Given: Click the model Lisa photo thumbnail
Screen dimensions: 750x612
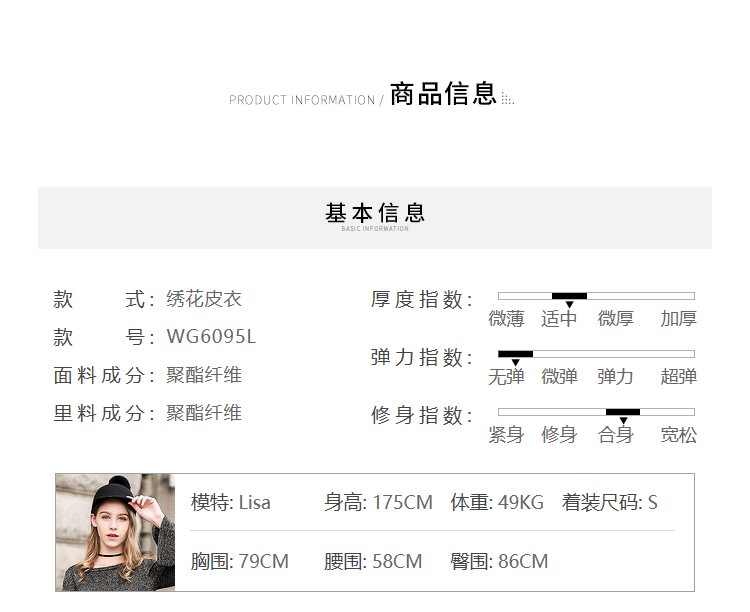Looking at the screenshot, I should 115,532.
